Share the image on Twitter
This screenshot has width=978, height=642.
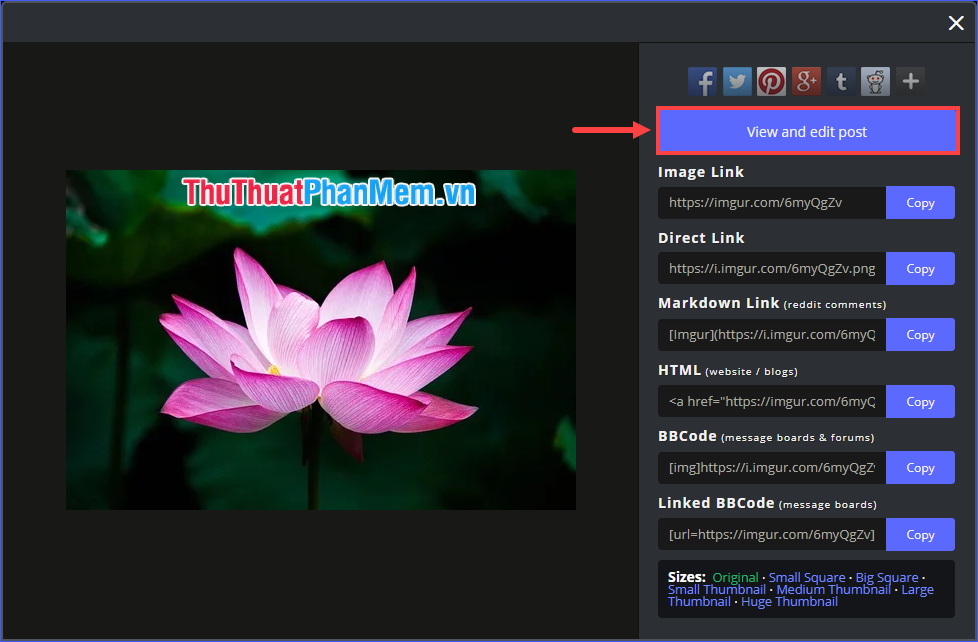click(737, 81)
